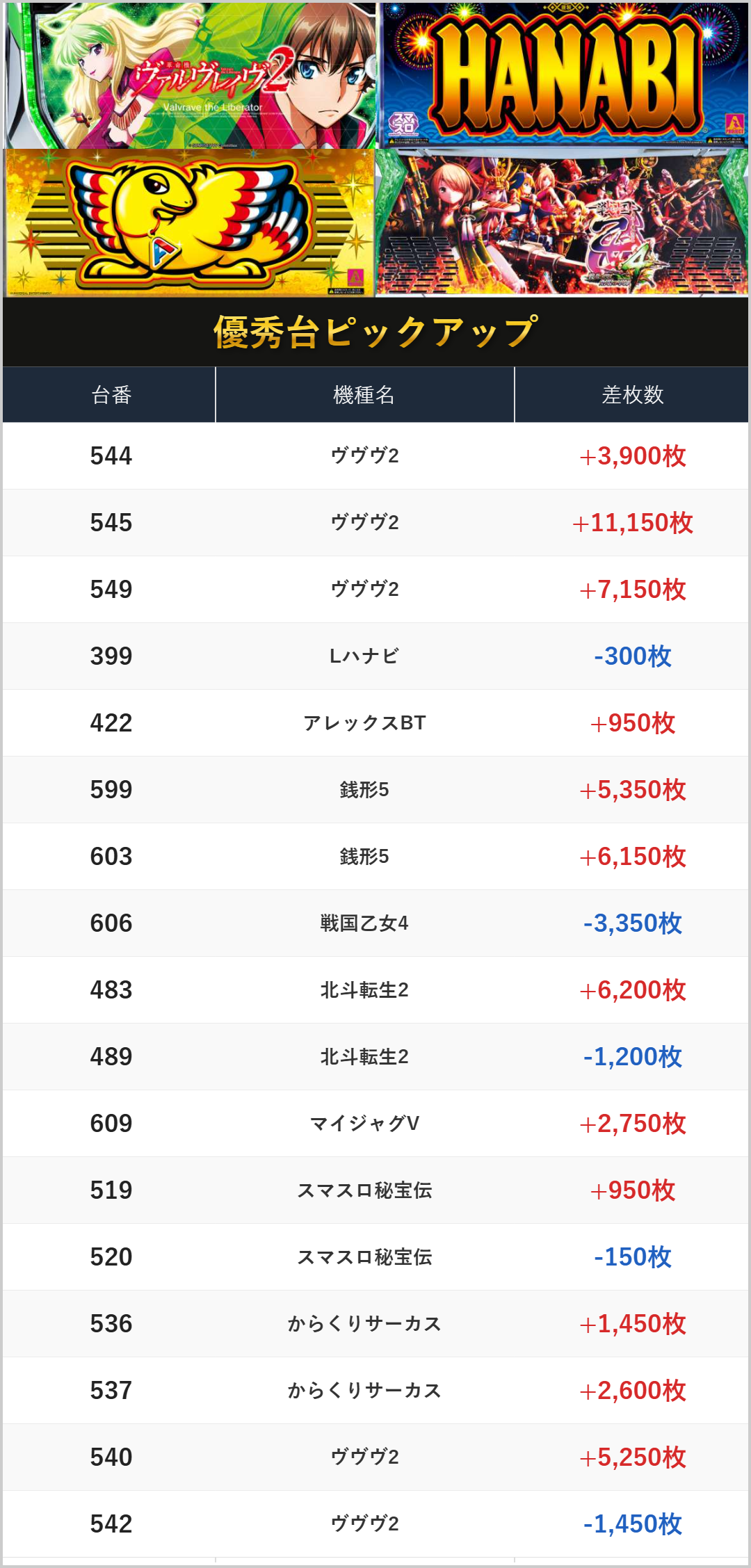Click the マイジャグV machine name
Image resolution: width=751 pixels, height=1568 pixels.
tap(364, 1124)
